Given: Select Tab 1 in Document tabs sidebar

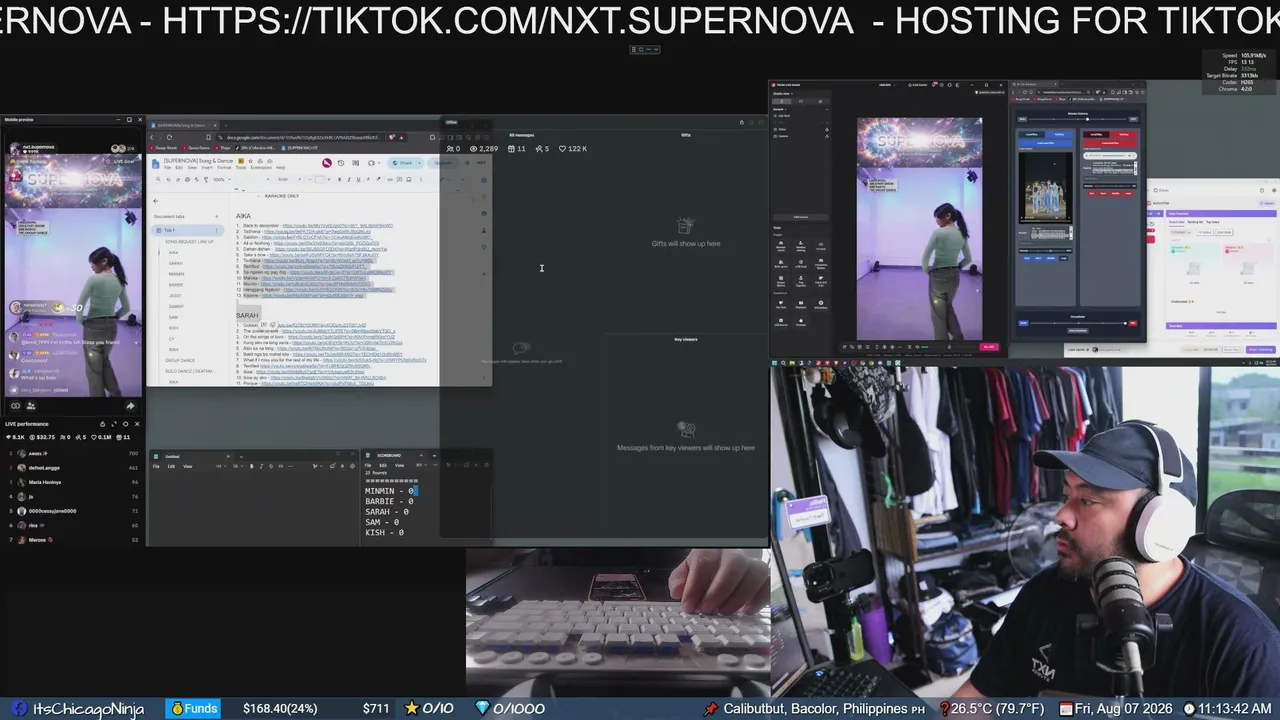Looking at the screenshot, I should [186, 230].
